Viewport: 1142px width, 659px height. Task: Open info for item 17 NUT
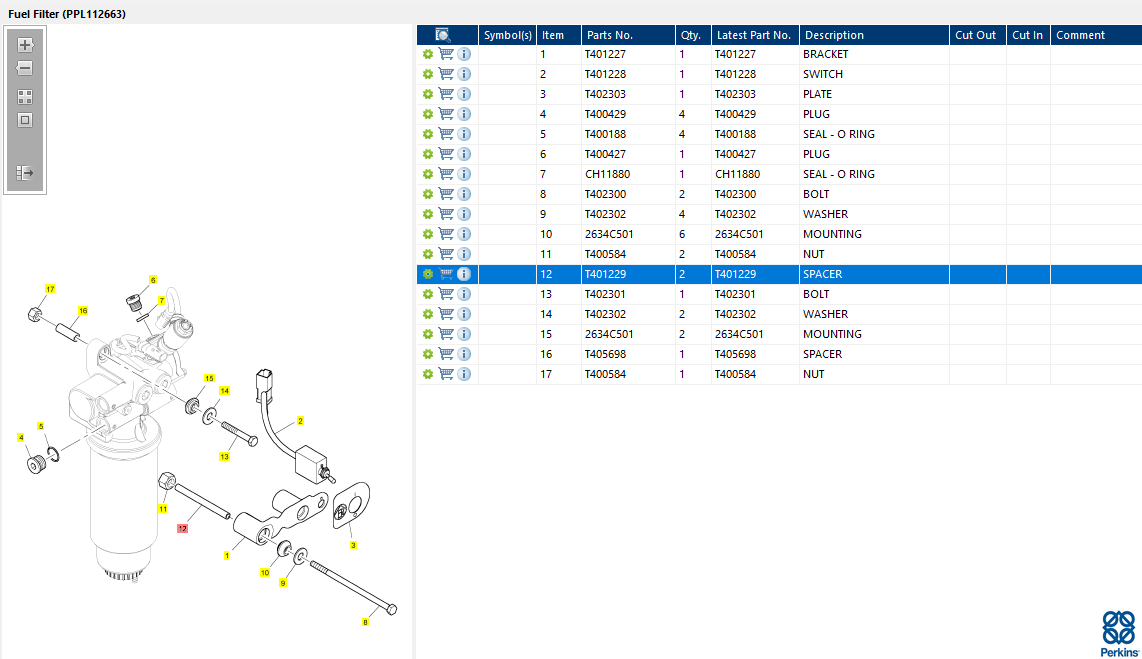pos(464,374)
